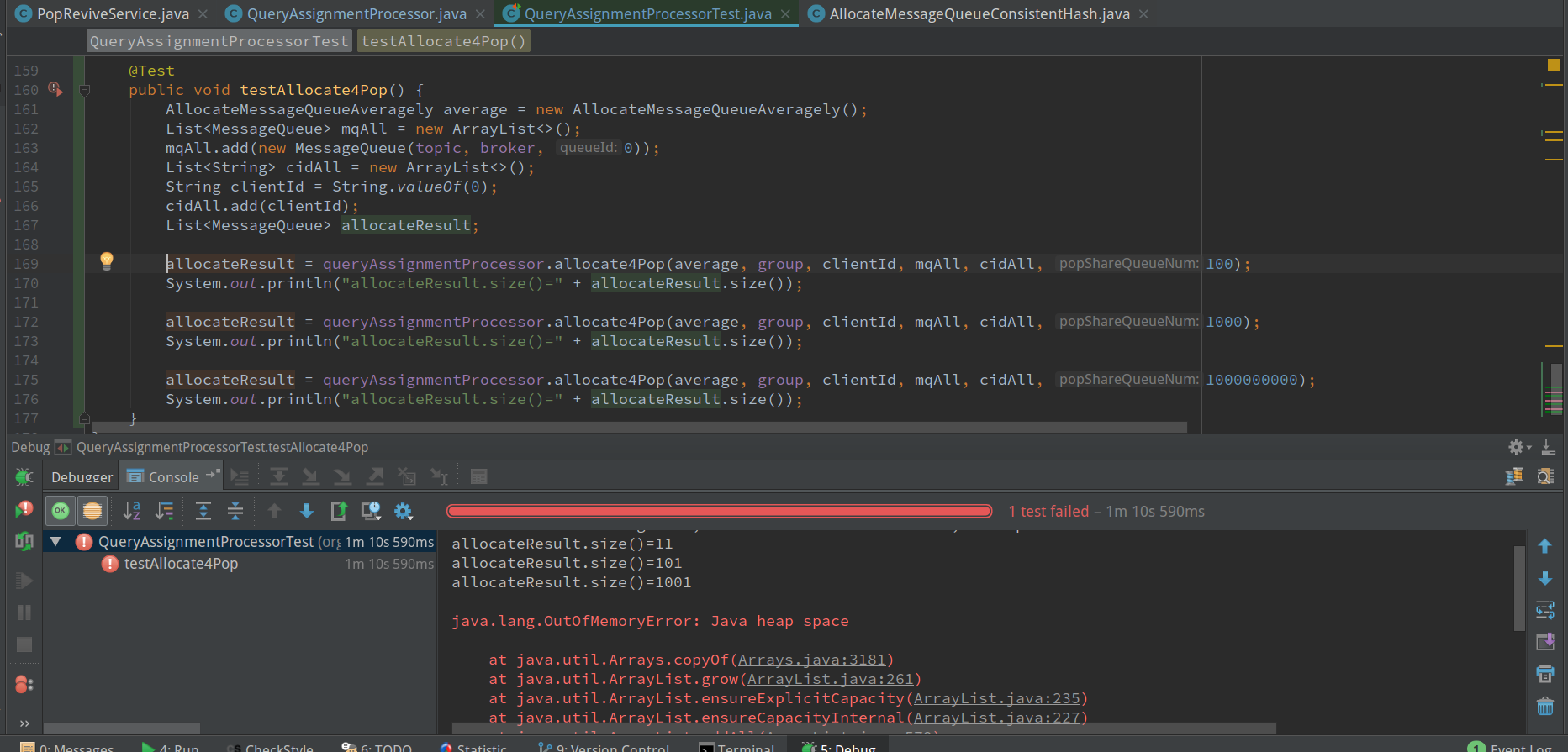
Task: Click the Print console output icon
Action: pos(1544,674)
